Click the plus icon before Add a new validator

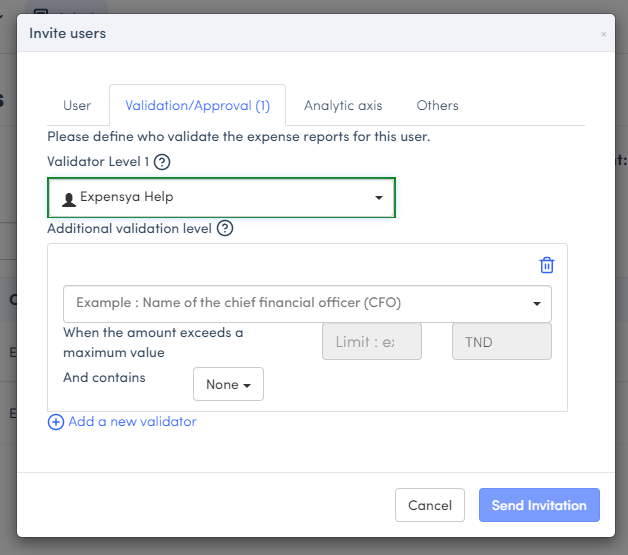(56, 422)
